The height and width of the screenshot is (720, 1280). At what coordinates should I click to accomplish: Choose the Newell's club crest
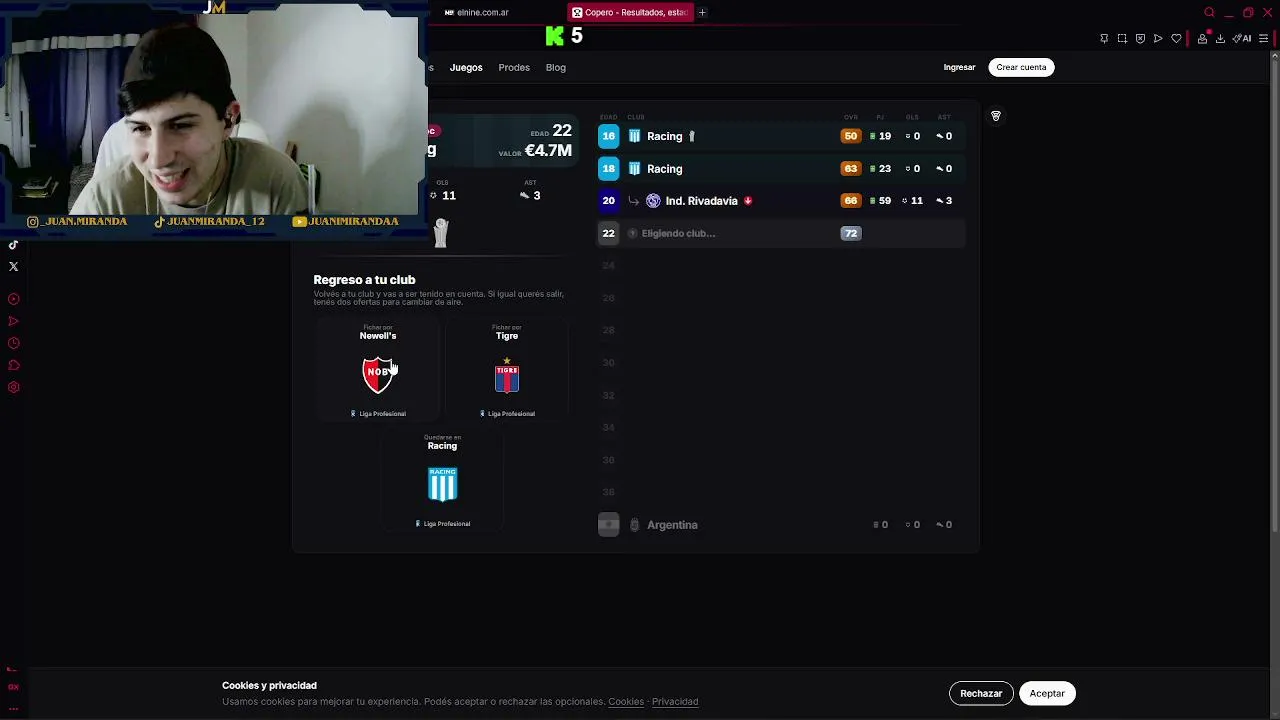pos(378,375)
